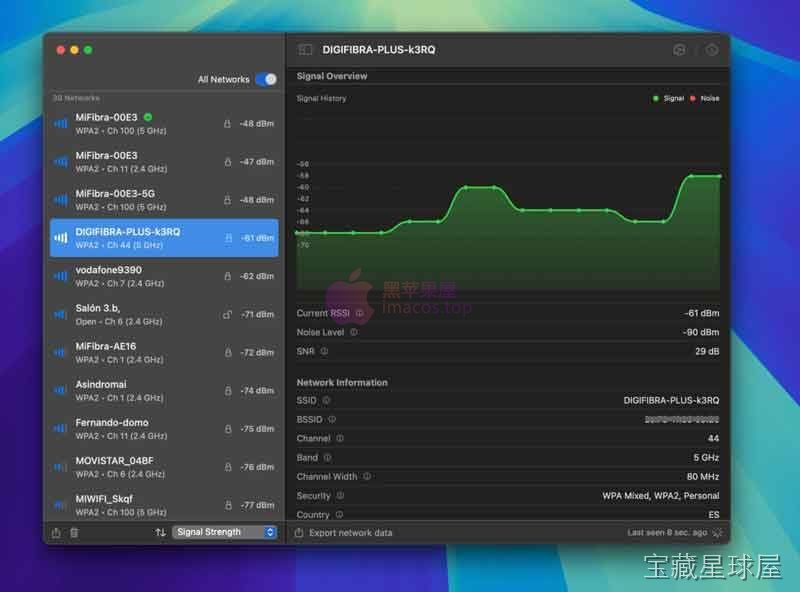
Task: Click export icon beside Export network data
Action: pyautogui.click(x=299, y=532)
